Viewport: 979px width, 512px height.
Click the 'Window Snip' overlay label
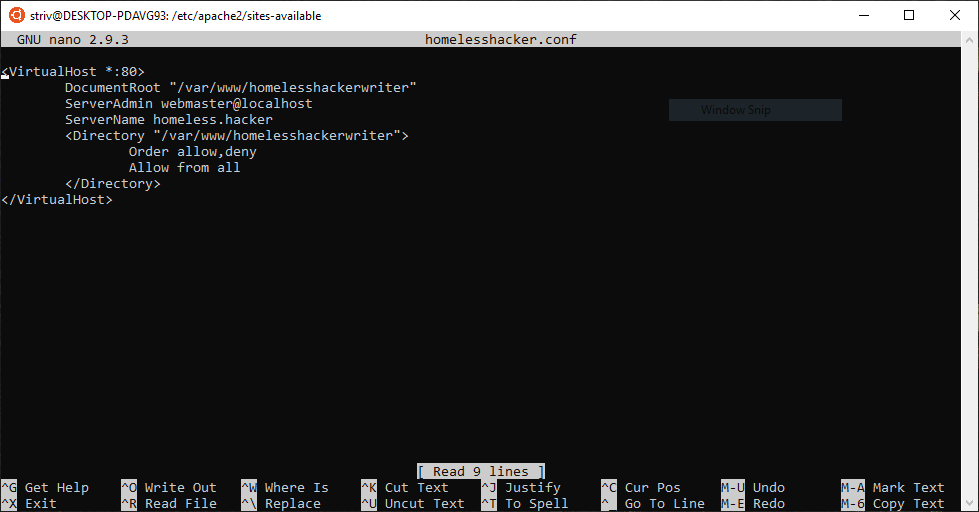[755, 110]
